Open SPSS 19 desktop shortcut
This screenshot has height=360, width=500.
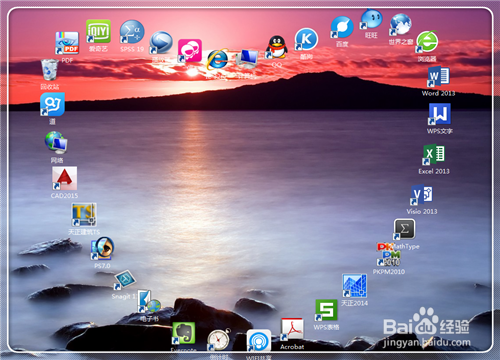pyautogui.click(x=132, y=32)
